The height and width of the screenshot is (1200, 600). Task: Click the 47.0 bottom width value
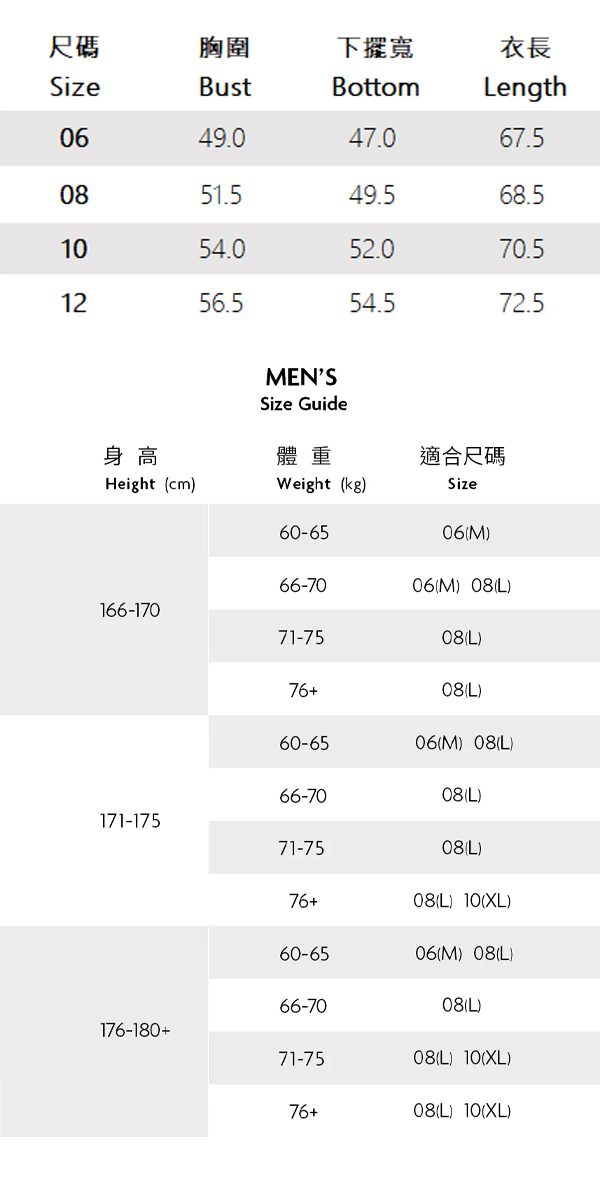(x=372, y=138)
